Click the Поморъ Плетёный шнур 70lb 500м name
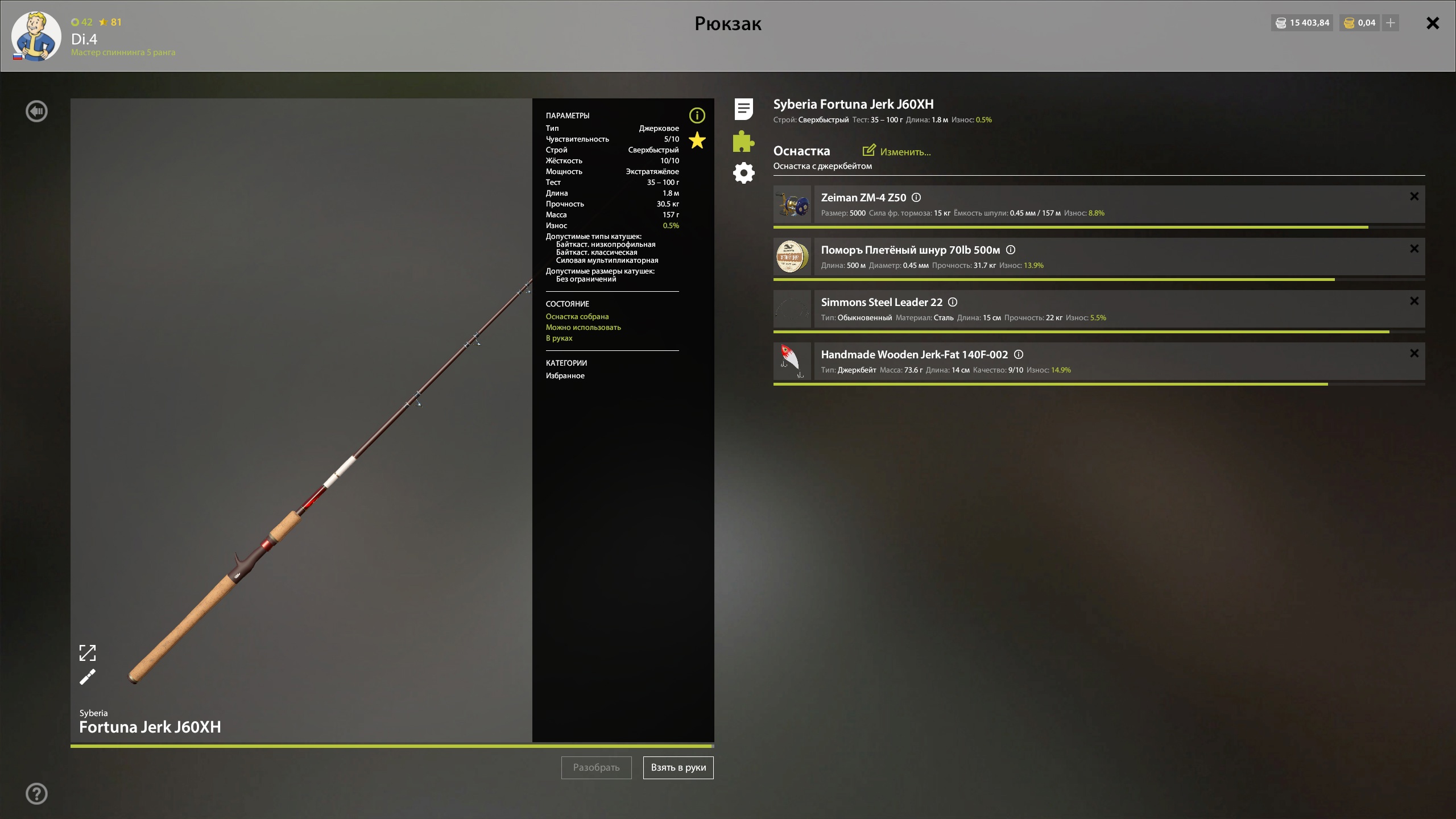Image resolution: width=1456 pixels, height=819 pixels. 910,250
